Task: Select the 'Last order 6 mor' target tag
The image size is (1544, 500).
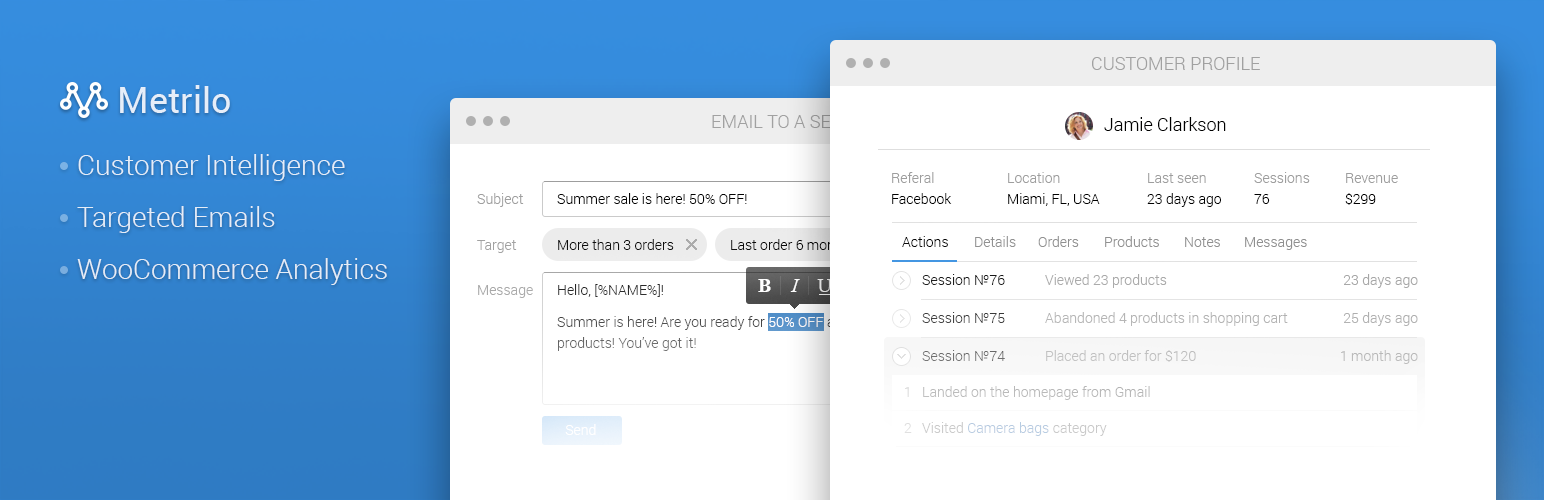Action: (773, 245)
